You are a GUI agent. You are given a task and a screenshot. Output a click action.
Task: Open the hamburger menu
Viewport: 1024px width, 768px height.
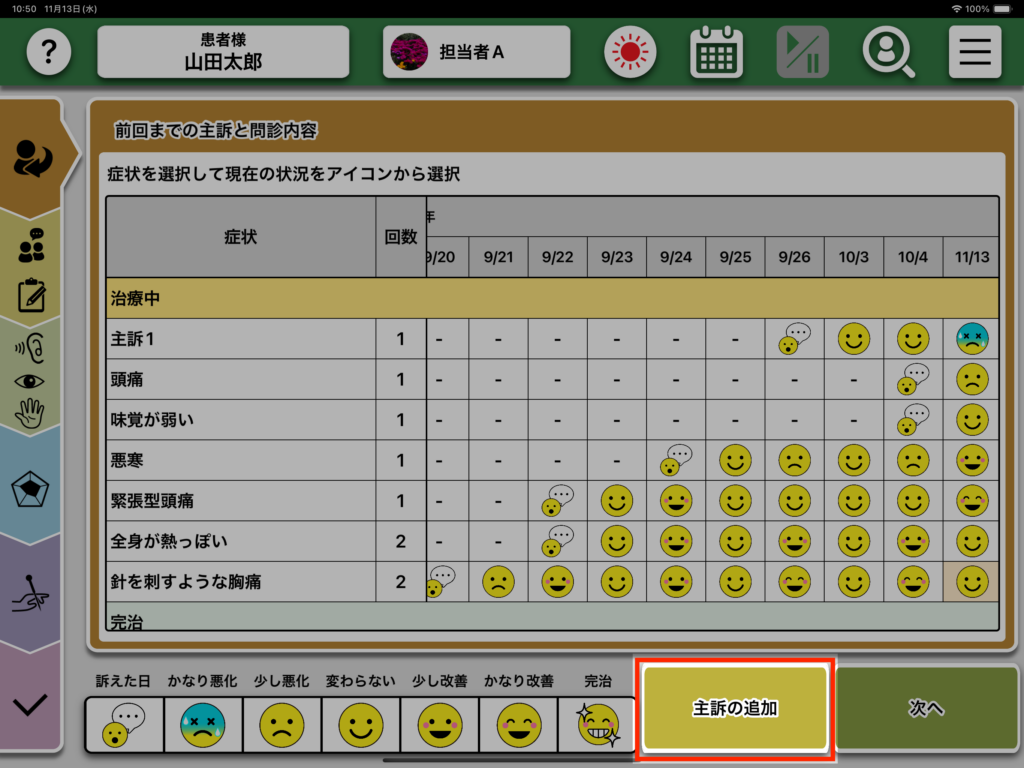[x=974, y=52]
